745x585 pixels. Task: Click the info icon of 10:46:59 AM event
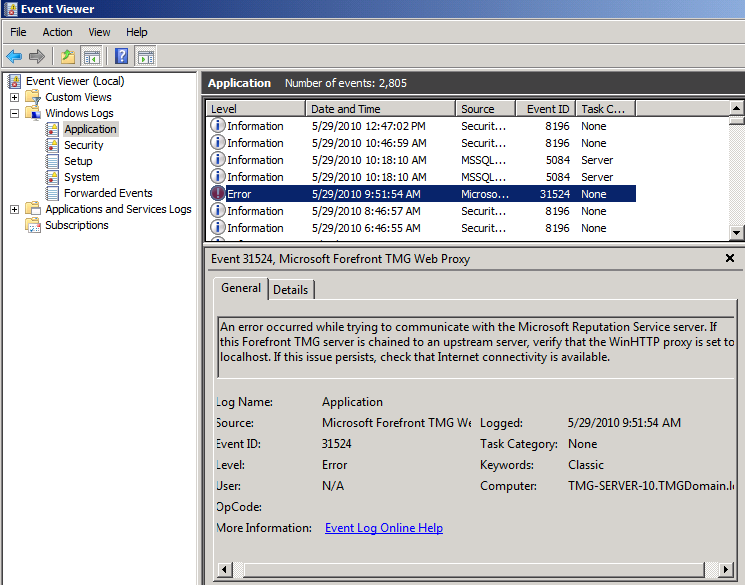pos(217,143)
